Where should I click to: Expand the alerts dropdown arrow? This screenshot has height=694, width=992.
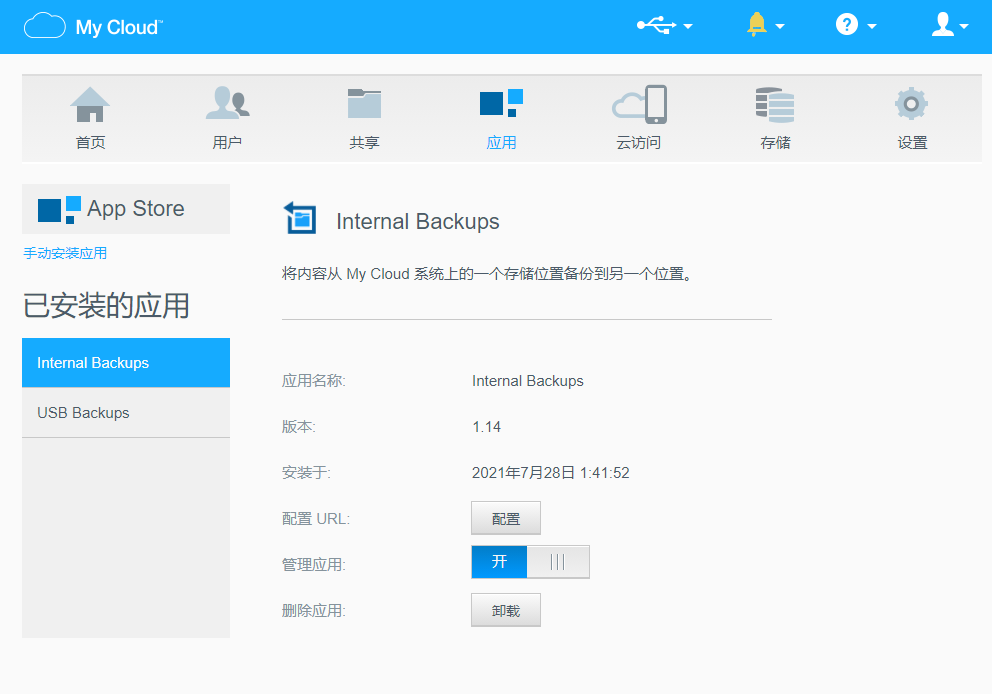[779, 27]
